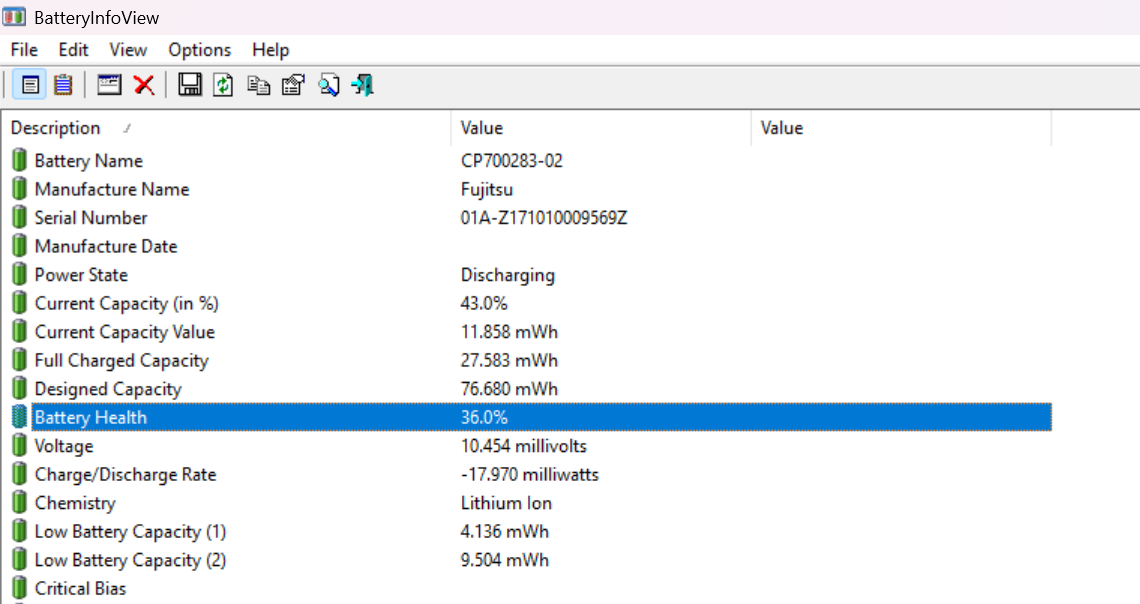This screenshot has height=604, width=1140.
Task: Click the 76.680 mWh value
Action: [509, 389]
